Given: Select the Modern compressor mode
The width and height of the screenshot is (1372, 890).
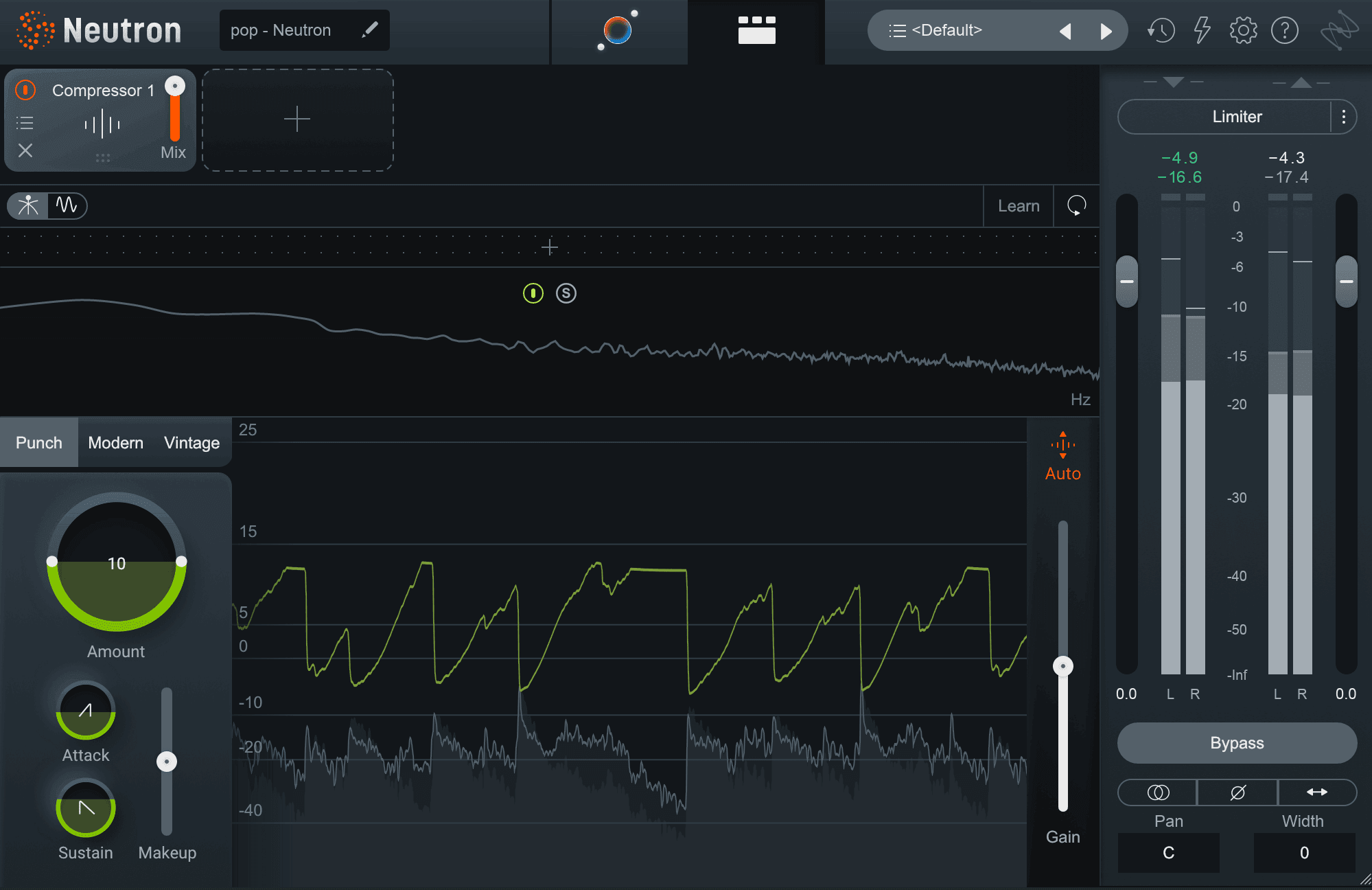Looking at the screenshot, I should (116, 443).
